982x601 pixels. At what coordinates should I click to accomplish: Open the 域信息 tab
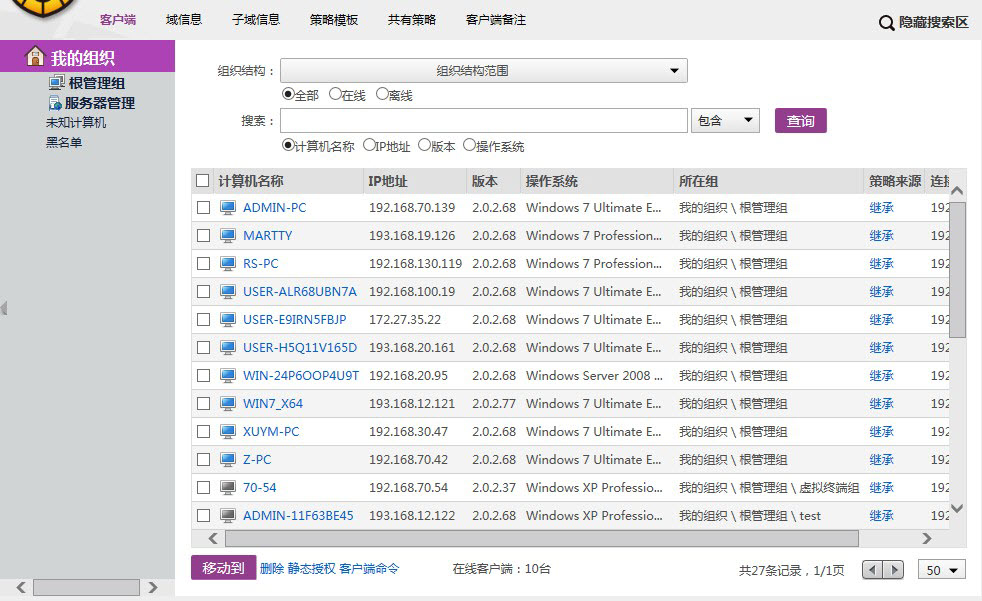pos(183,20)
